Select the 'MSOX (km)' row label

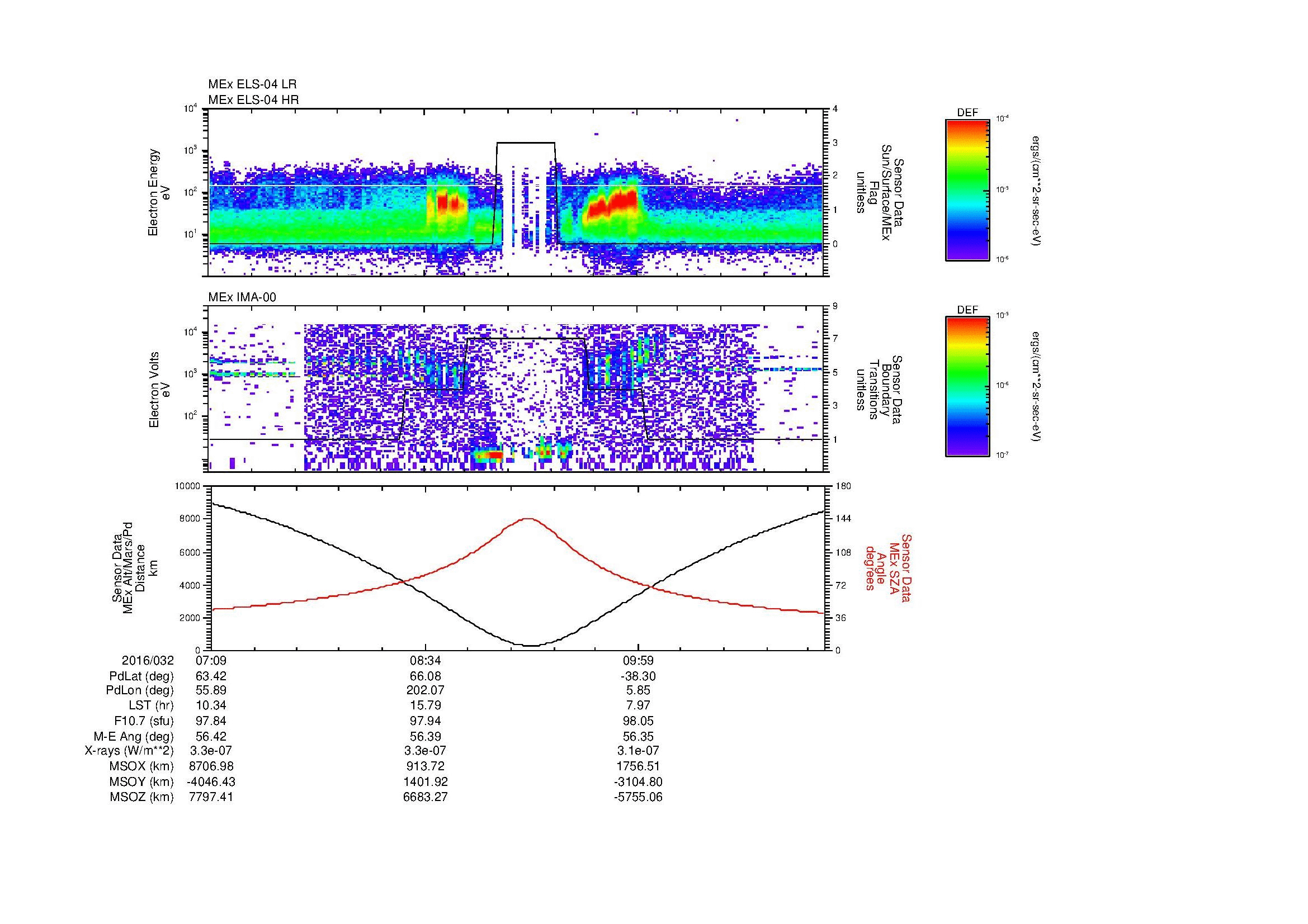click(x=142, y=766)
